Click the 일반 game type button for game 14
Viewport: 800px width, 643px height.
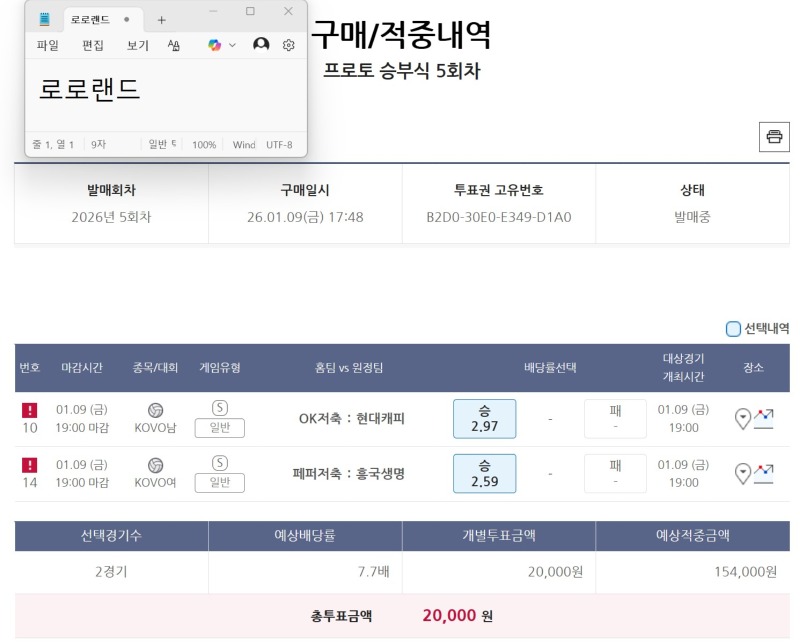click(x=219, y=482)
